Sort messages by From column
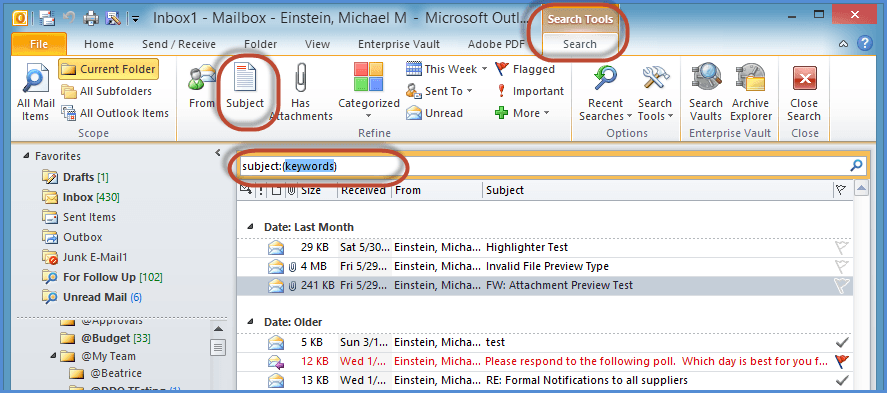 tap(437, 191)
